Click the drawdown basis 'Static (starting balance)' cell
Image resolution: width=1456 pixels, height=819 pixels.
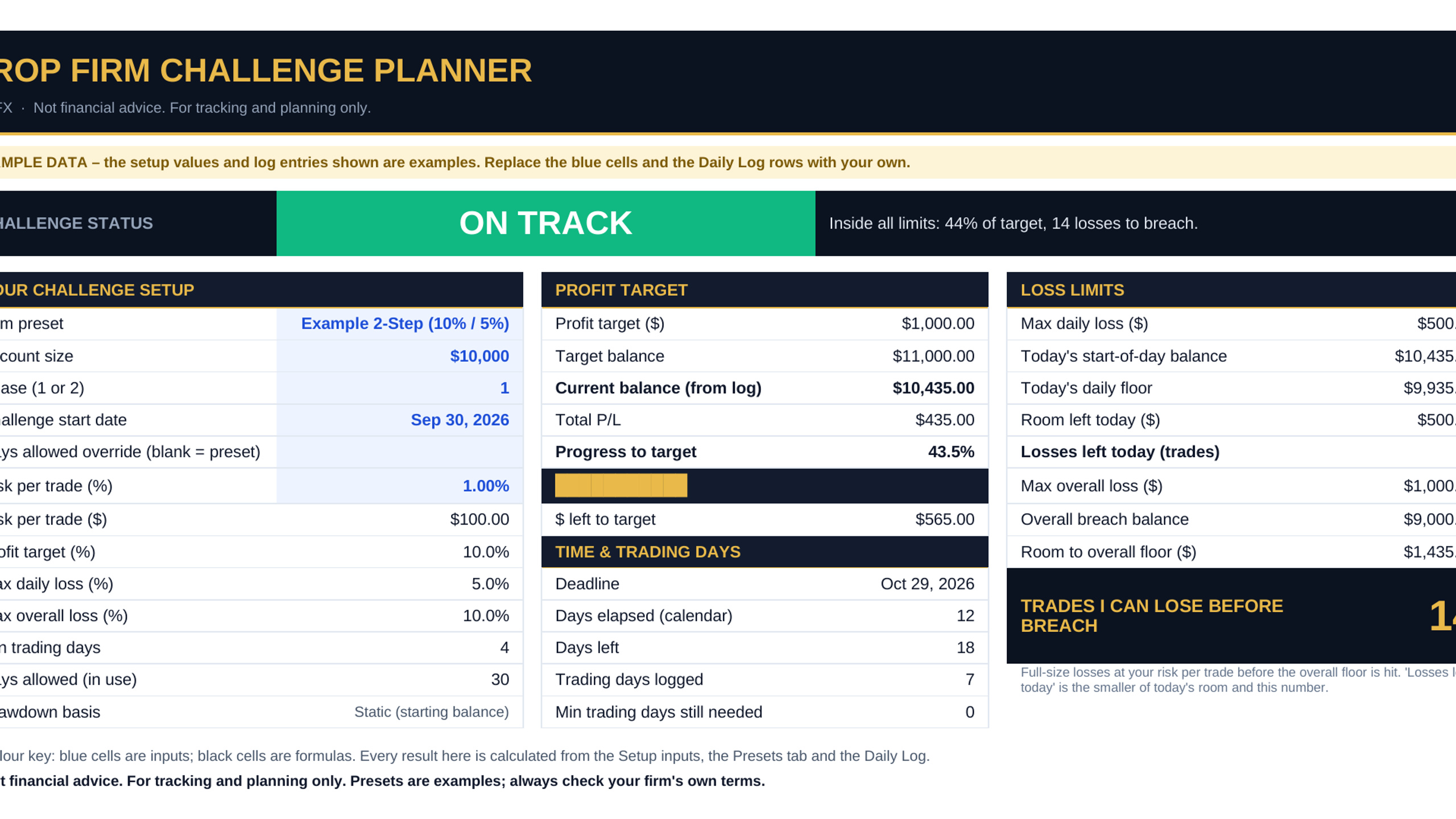(x=431, y=712)
